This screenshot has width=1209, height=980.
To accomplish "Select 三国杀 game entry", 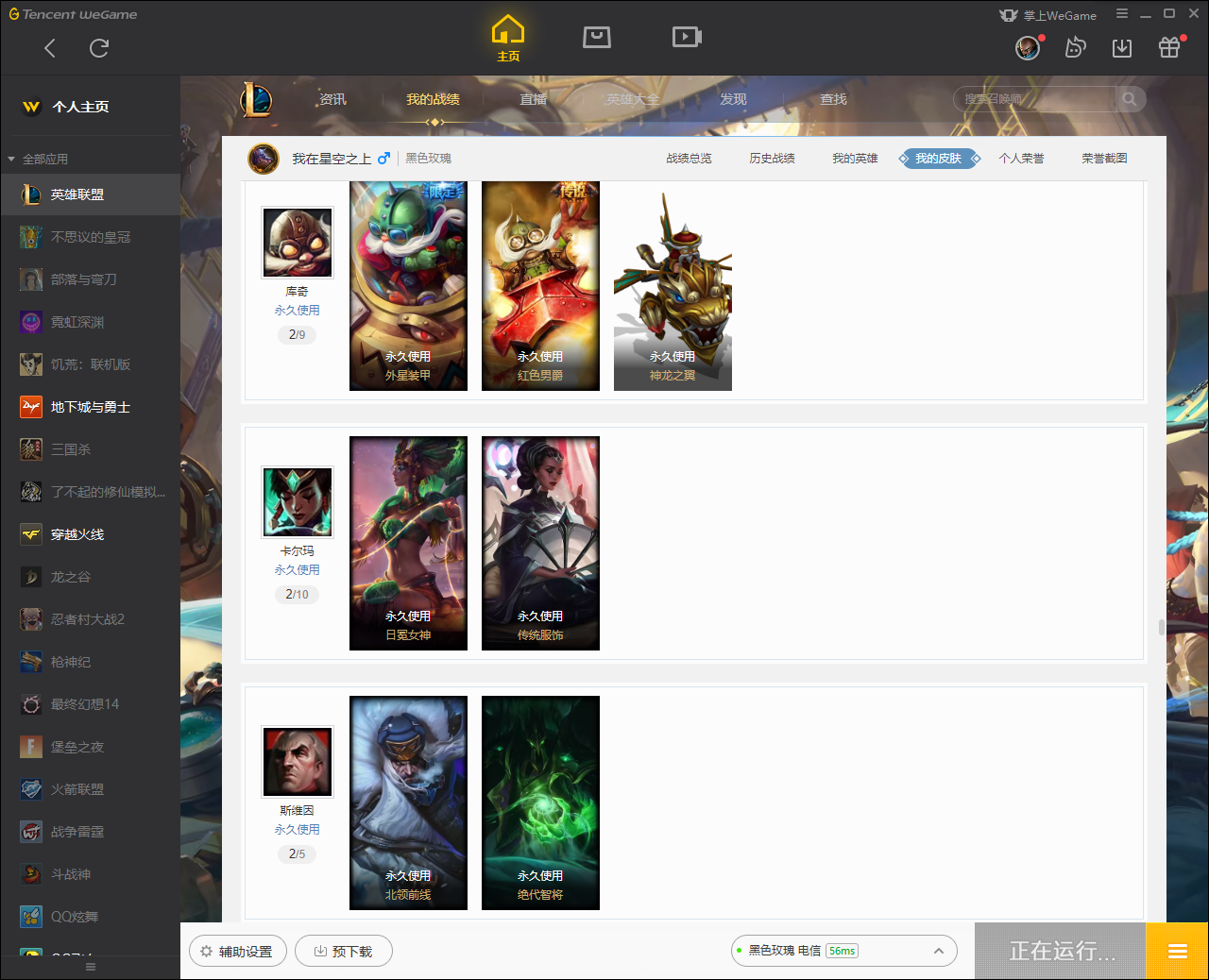I will click(x=90, y=449).
